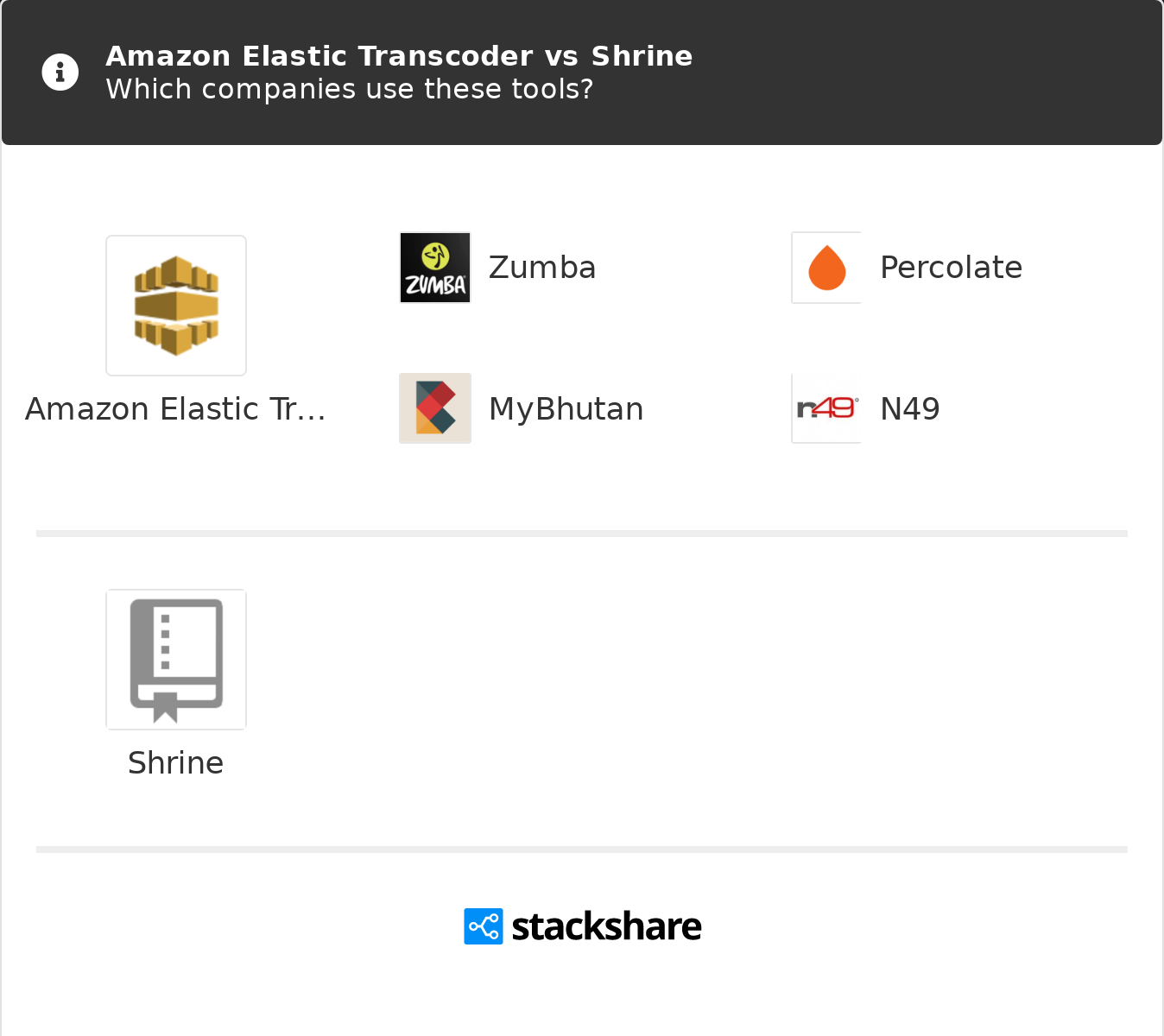Viewport: 1164px width, 1036px height.
Task: Open the Percolate company name link
Action: 951,268
